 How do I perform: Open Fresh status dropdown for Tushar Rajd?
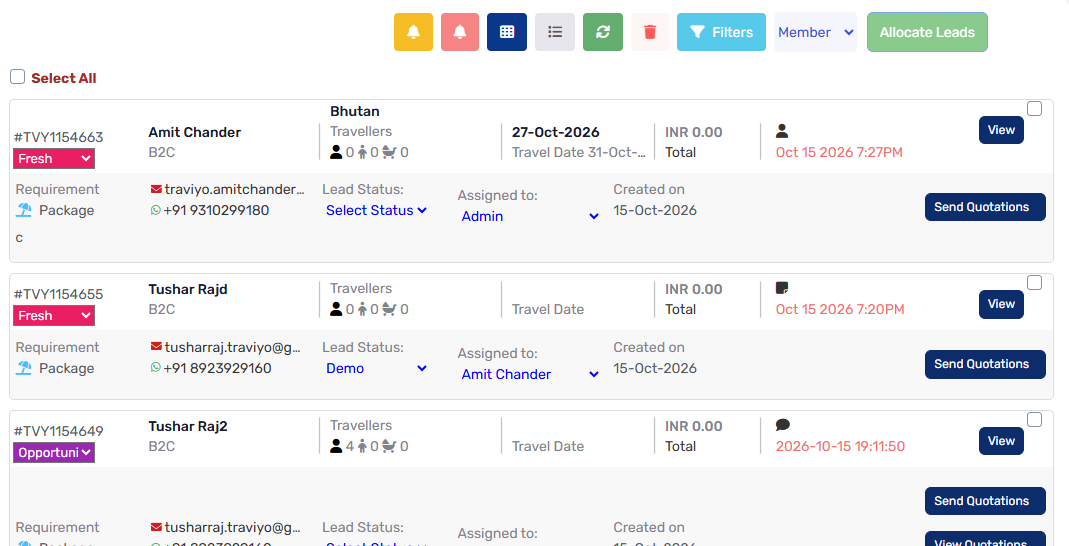pos(54,316)
